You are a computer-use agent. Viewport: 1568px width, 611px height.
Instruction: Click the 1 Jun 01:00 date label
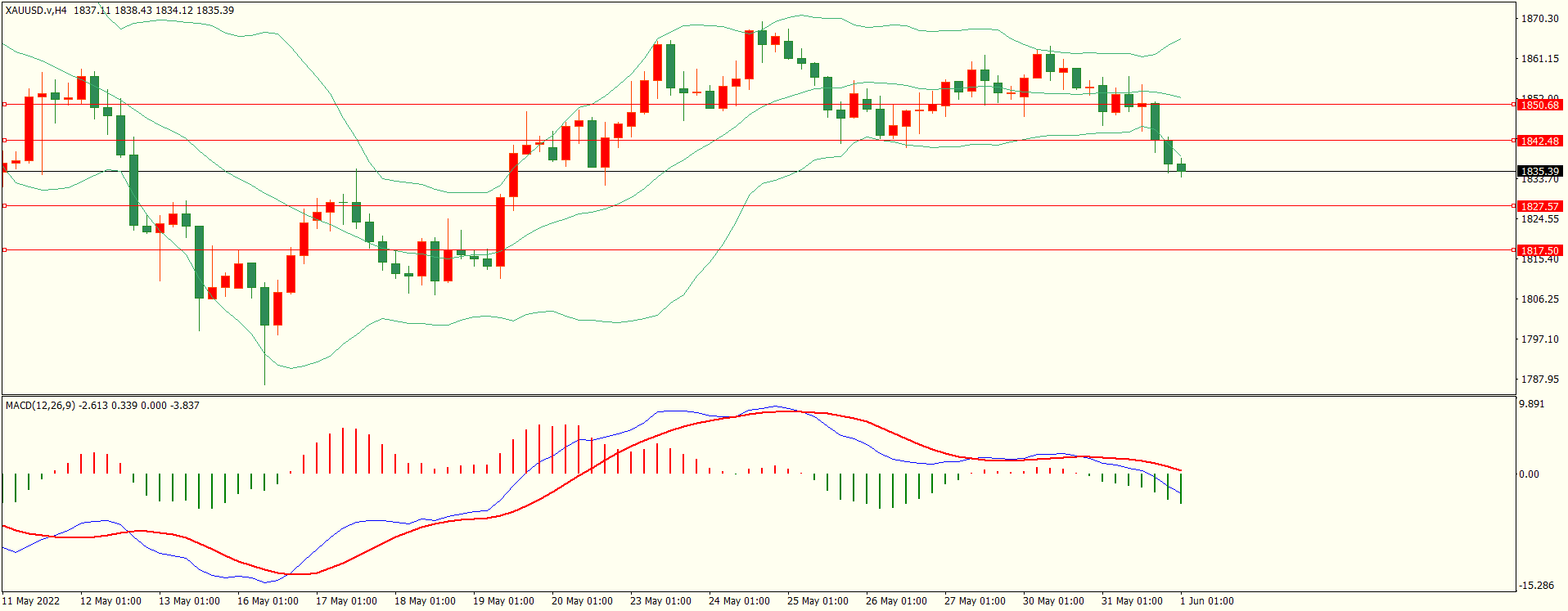point(1207,601)
